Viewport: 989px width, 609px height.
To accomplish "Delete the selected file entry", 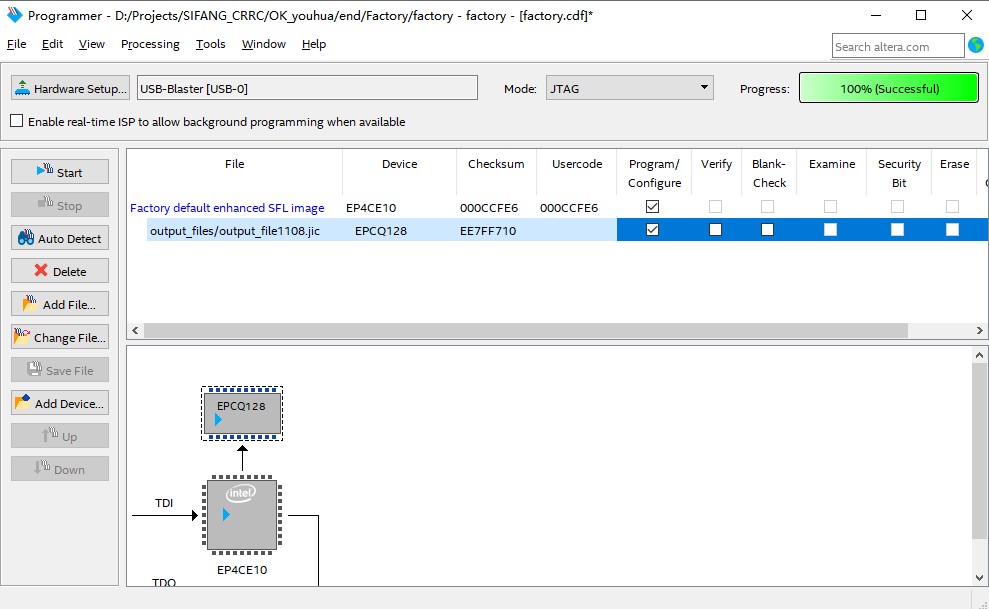I will 60,271.
